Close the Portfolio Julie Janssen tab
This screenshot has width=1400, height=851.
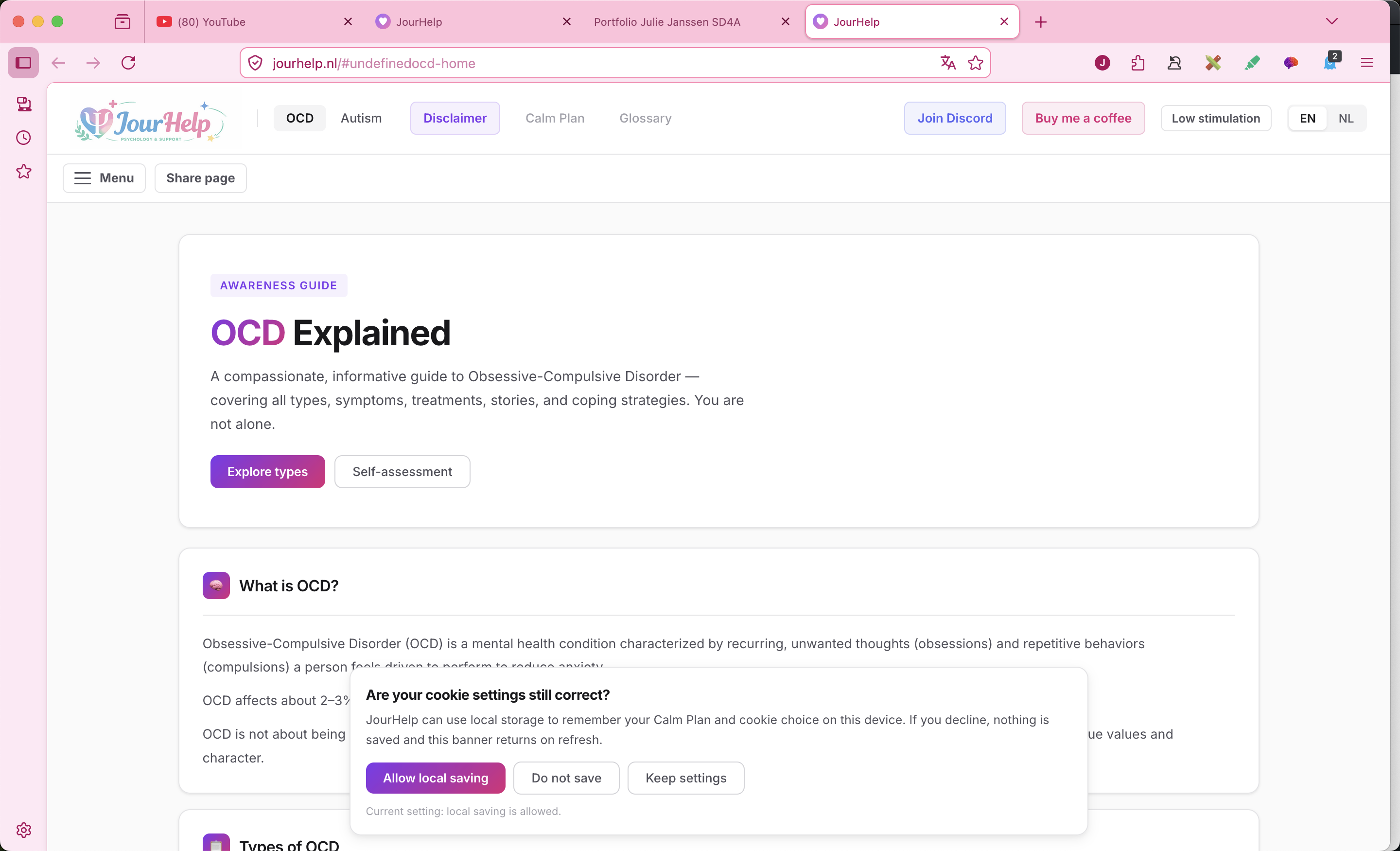[785, 21]
